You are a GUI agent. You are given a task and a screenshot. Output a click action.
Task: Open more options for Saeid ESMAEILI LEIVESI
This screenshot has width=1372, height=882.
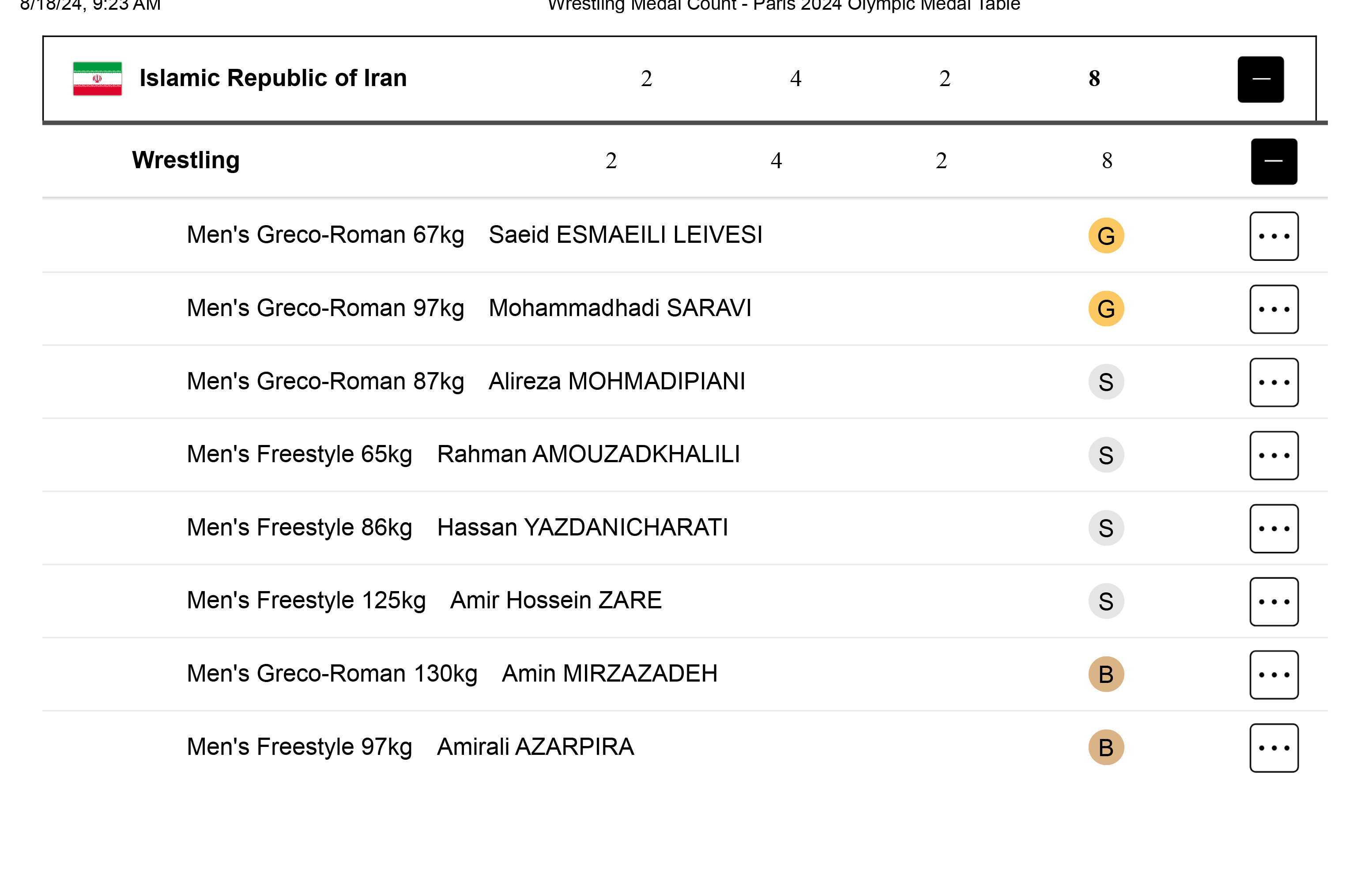click(x=1274, y=235)
